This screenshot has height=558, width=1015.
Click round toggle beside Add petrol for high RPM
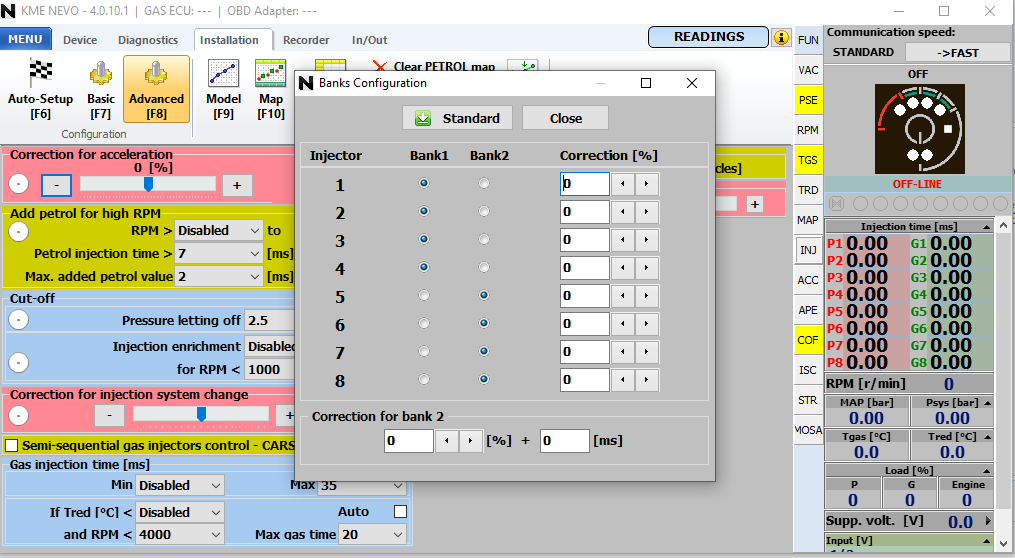coord(19,231)
